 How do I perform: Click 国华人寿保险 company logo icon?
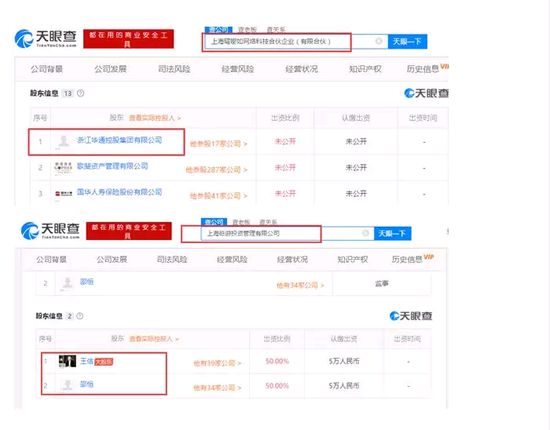point(63,193)
